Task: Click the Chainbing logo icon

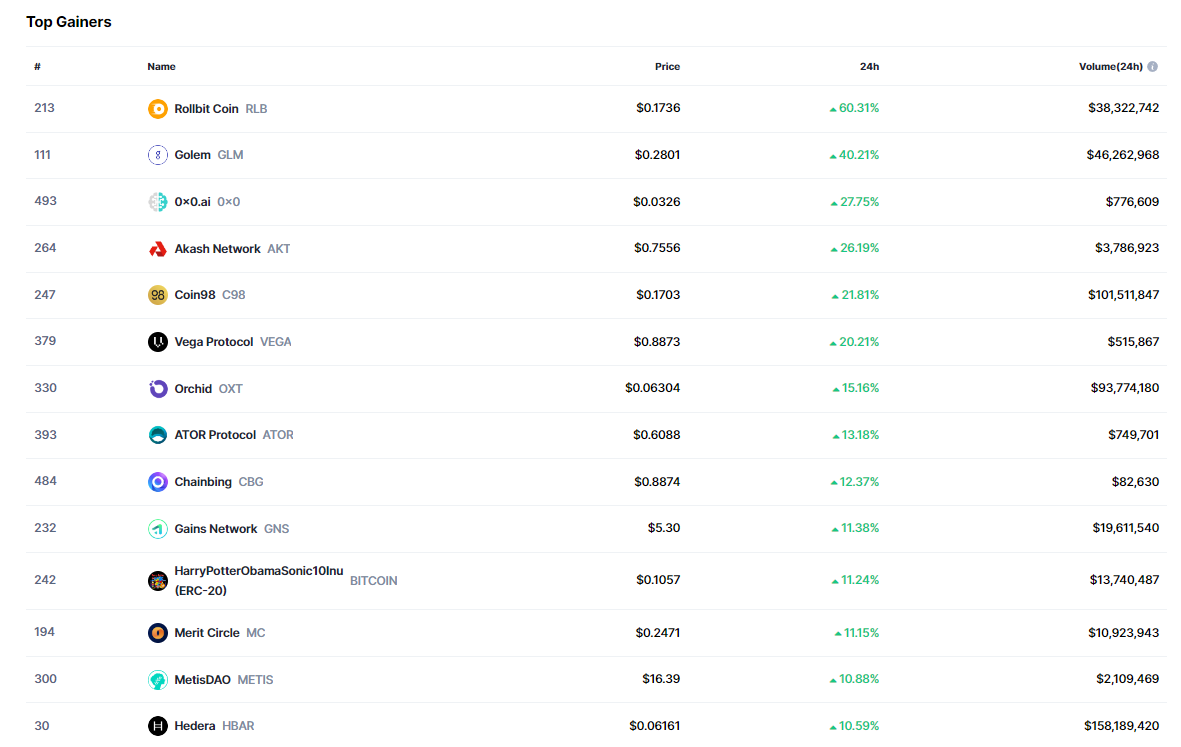Action: [158, 482]
